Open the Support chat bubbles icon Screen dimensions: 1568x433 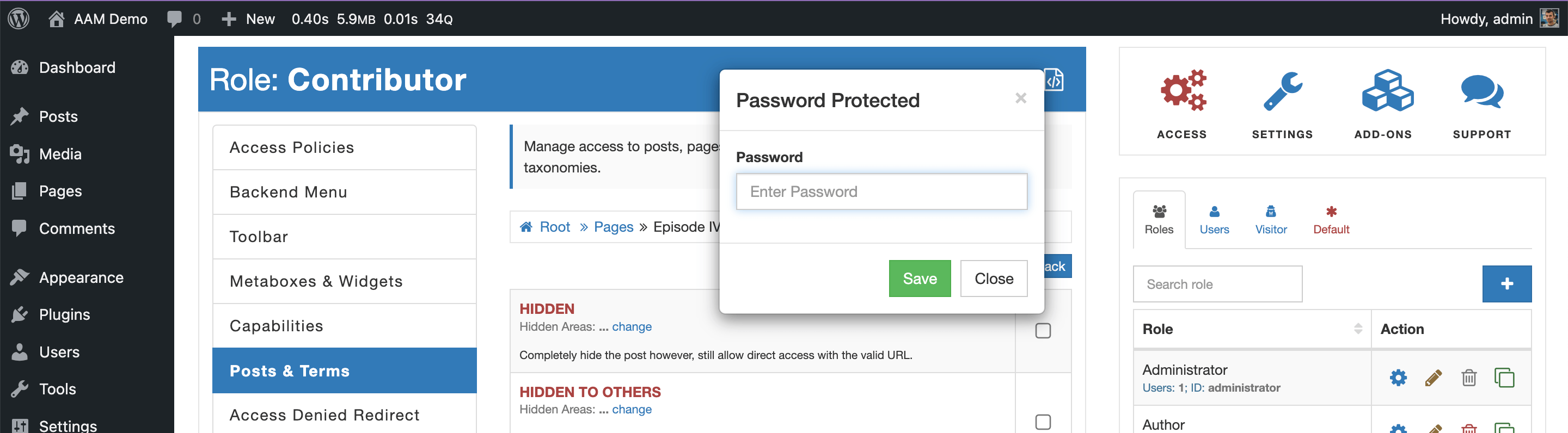point(1481,92)
